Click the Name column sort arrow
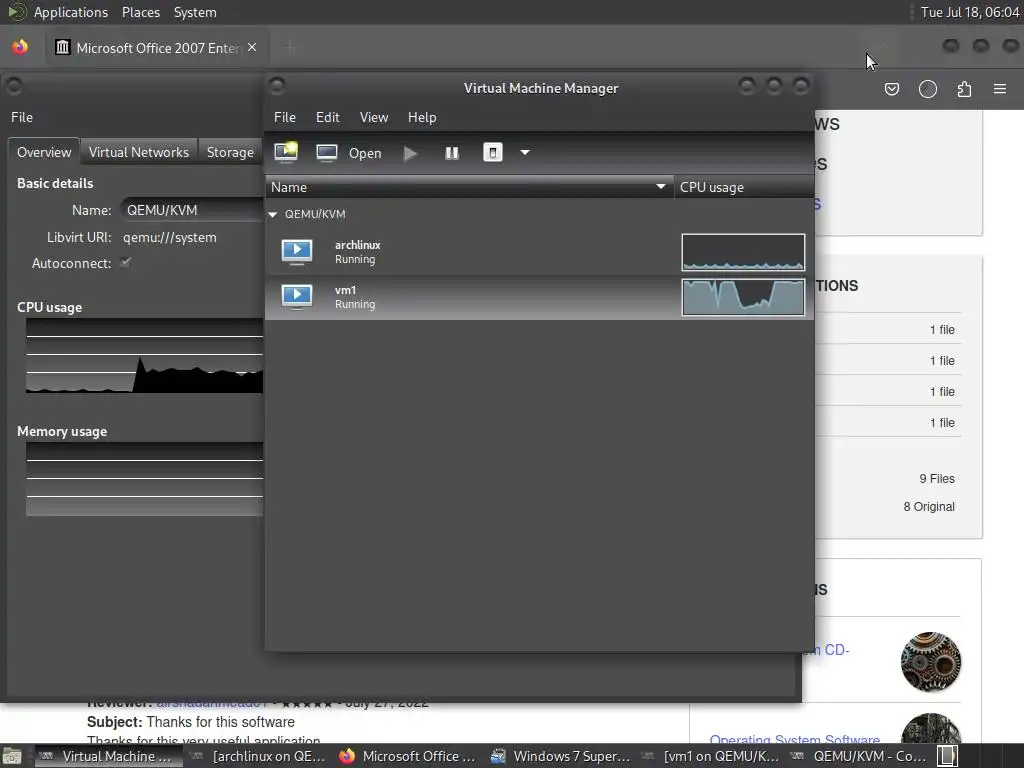1024x768 pixels. (x=661, y=187)
